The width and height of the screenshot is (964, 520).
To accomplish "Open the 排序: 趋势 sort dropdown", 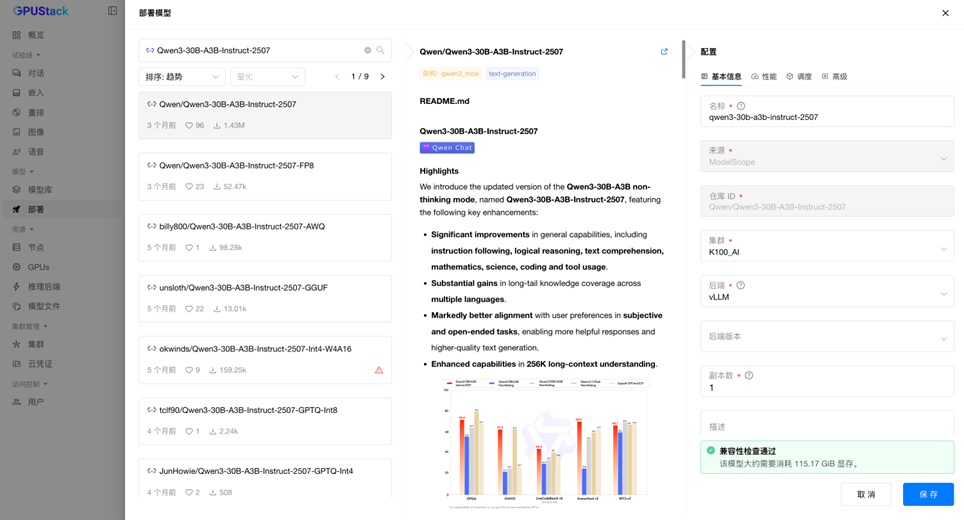I will (182, 77).
